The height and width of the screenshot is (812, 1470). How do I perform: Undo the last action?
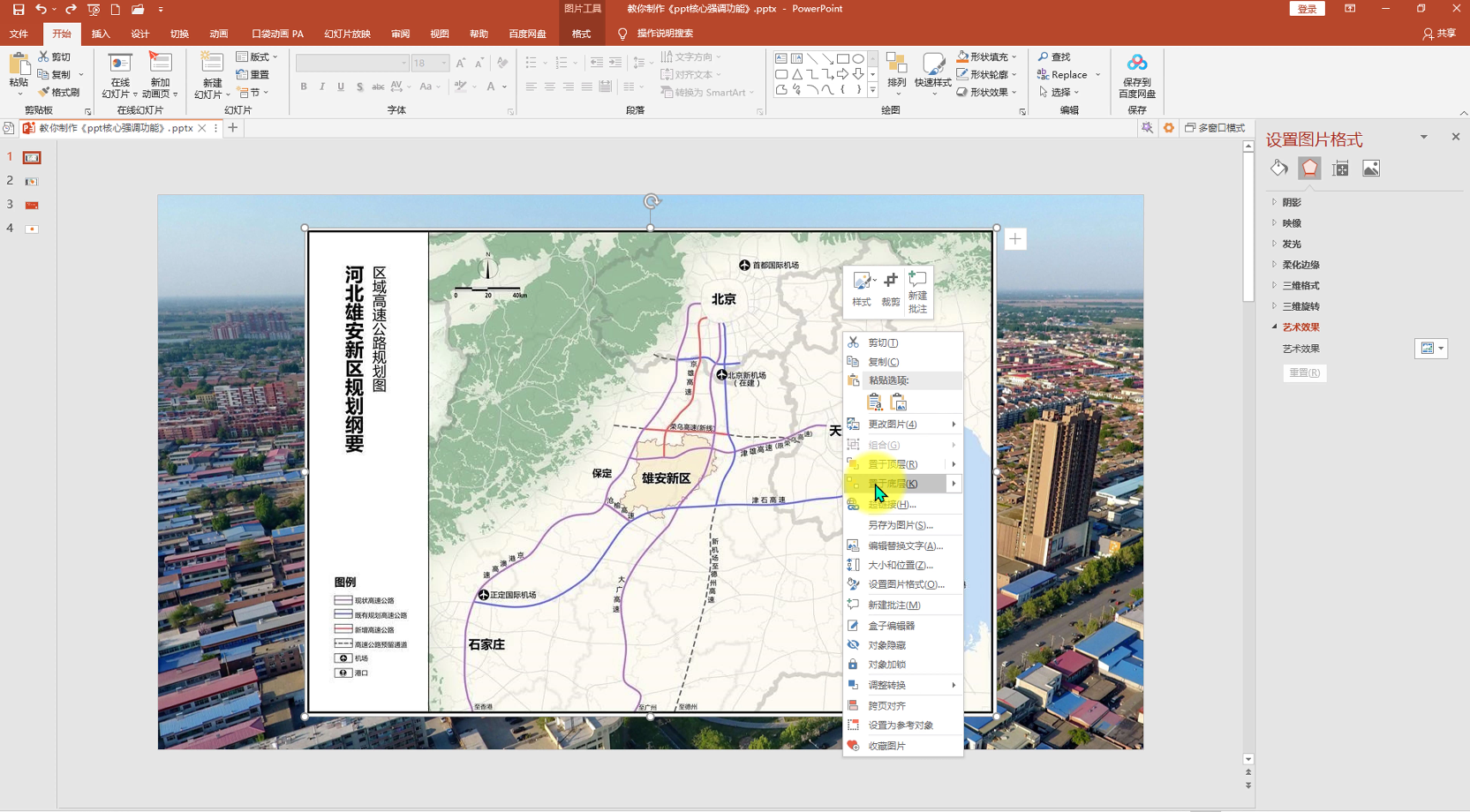tap(41, 9)
